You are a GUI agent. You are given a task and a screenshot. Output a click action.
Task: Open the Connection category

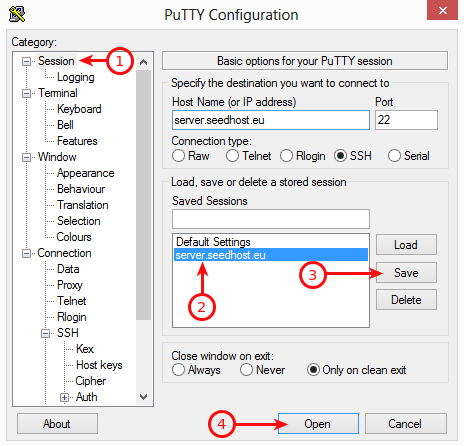point(64,253)
